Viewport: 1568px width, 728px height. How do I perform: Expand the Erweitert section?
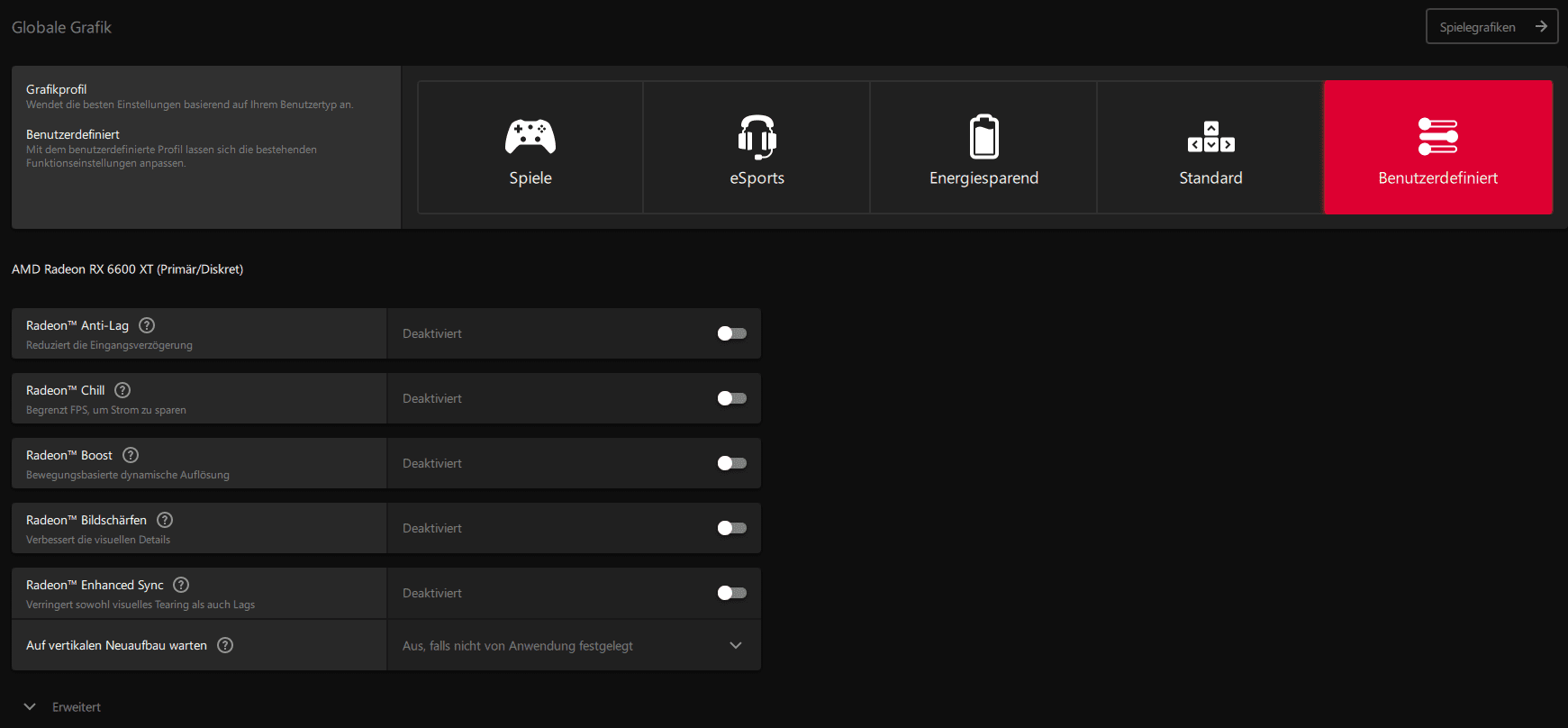[x=62, y=707]
